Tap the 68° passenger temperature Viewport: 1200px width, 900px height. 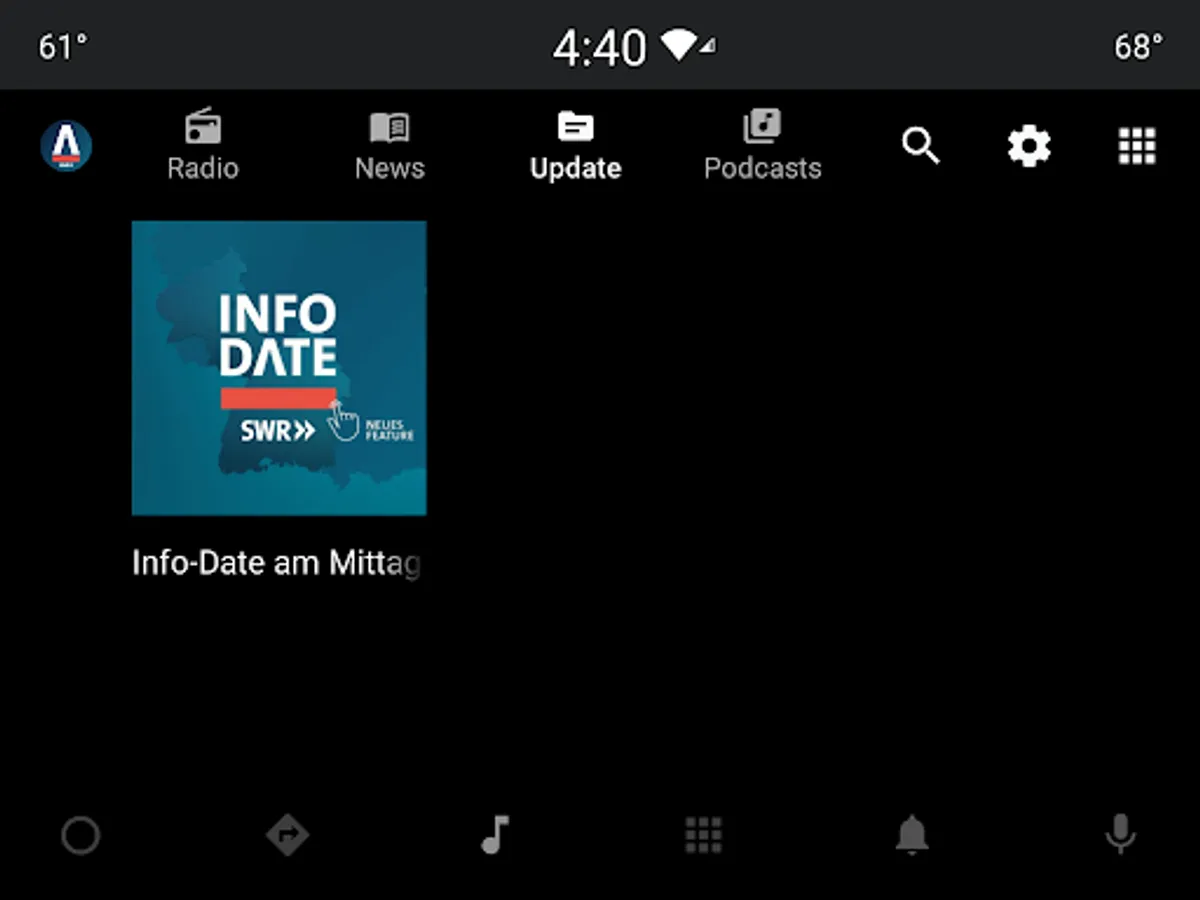pos(1138,46)
